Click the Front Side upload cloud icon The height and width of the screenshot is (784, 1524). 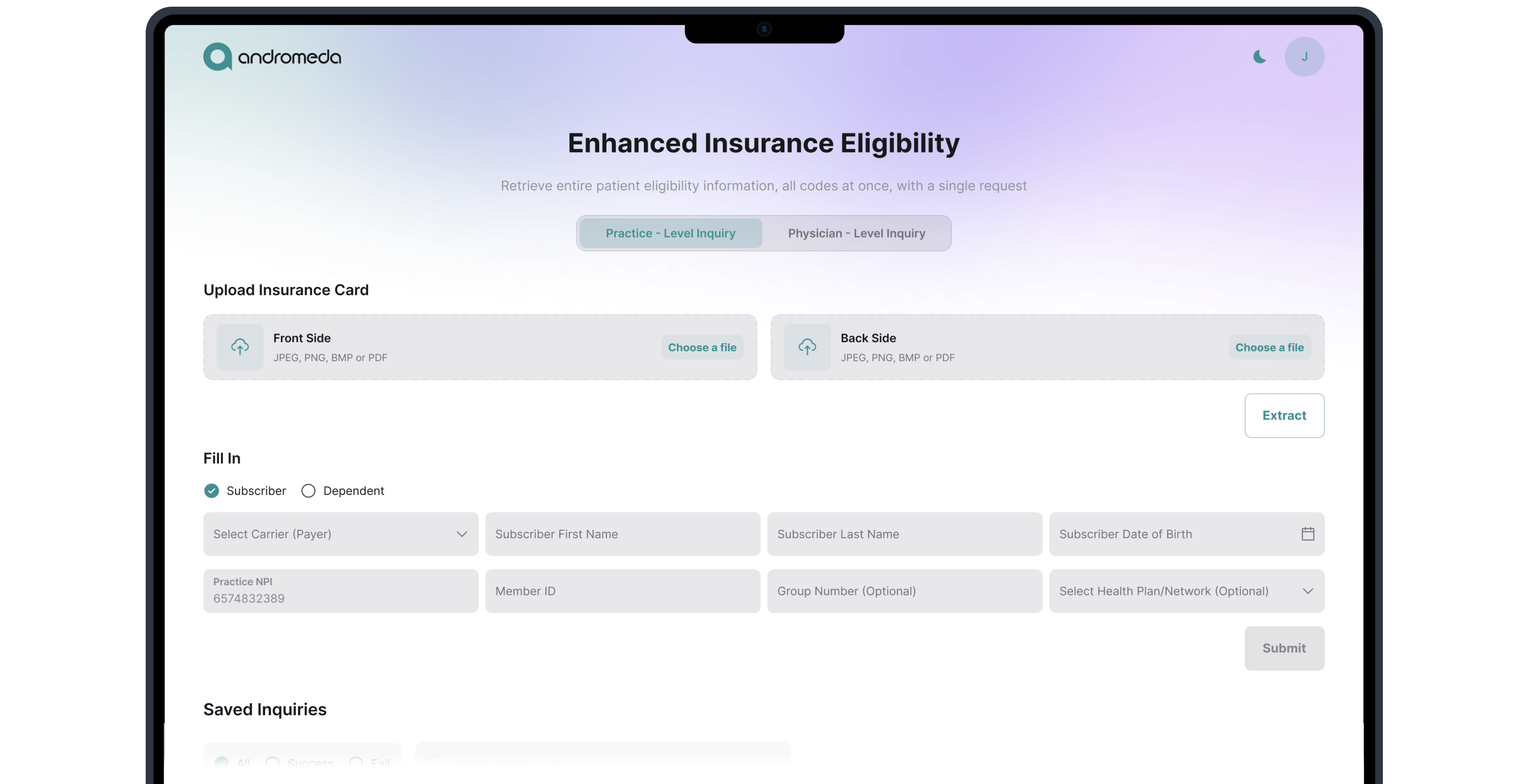(239, 347)
